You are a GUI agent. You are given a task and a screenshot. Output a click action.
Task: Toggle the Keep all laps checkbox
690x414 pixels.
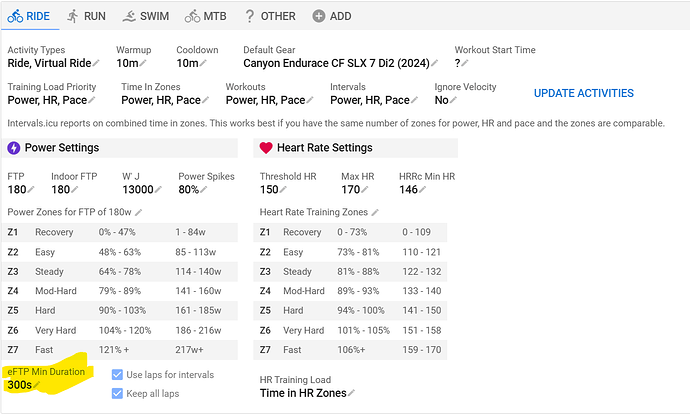(x=117, y=393)
